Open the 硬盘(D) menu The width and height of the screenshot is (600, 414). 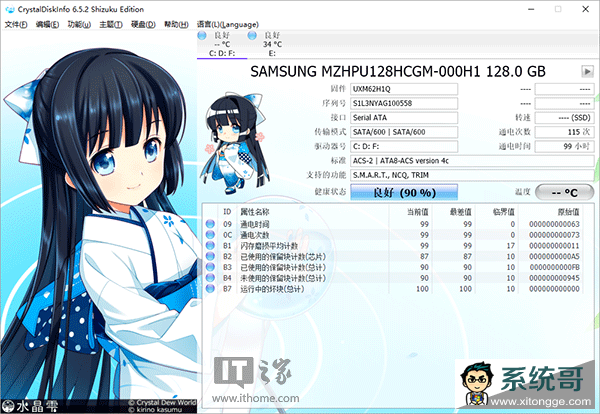[143, 24]
